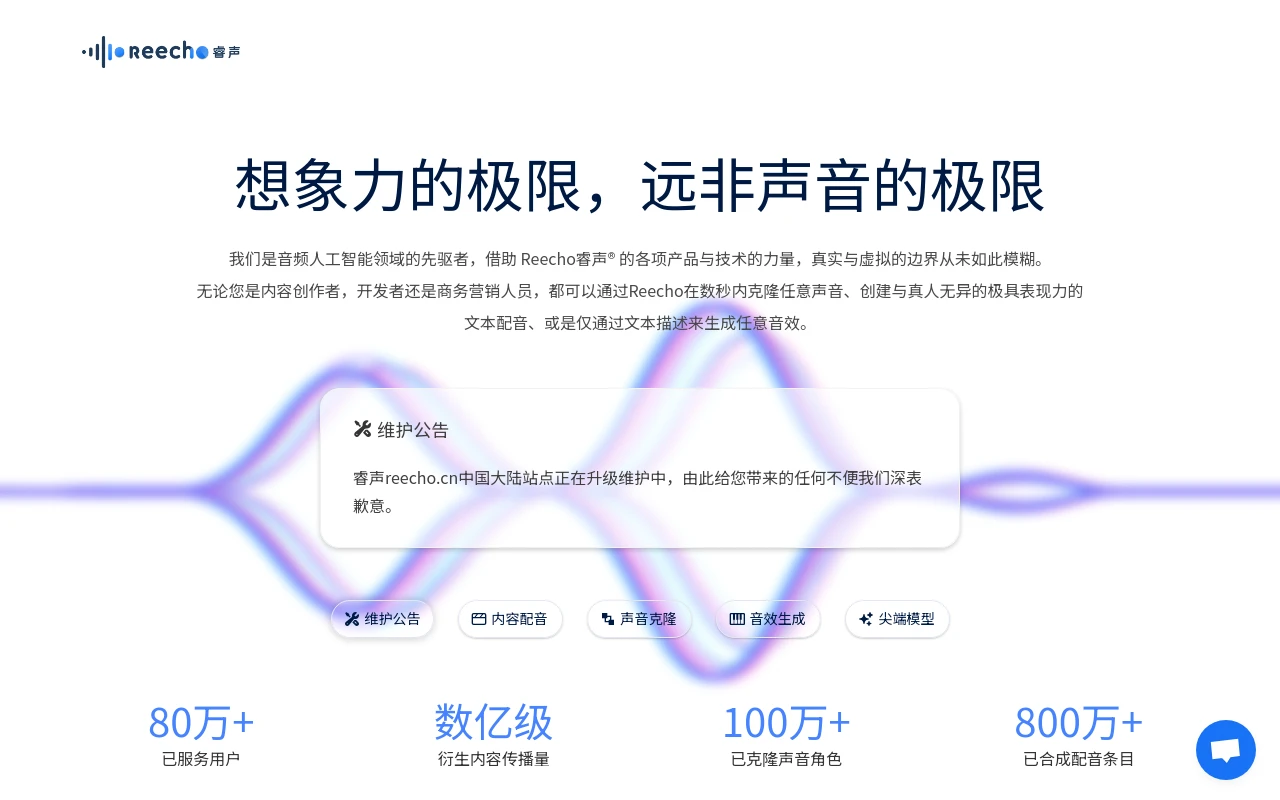1280x800 pixels.
Task: Activate the 维护公告 pill button
Action: [382, 619]
